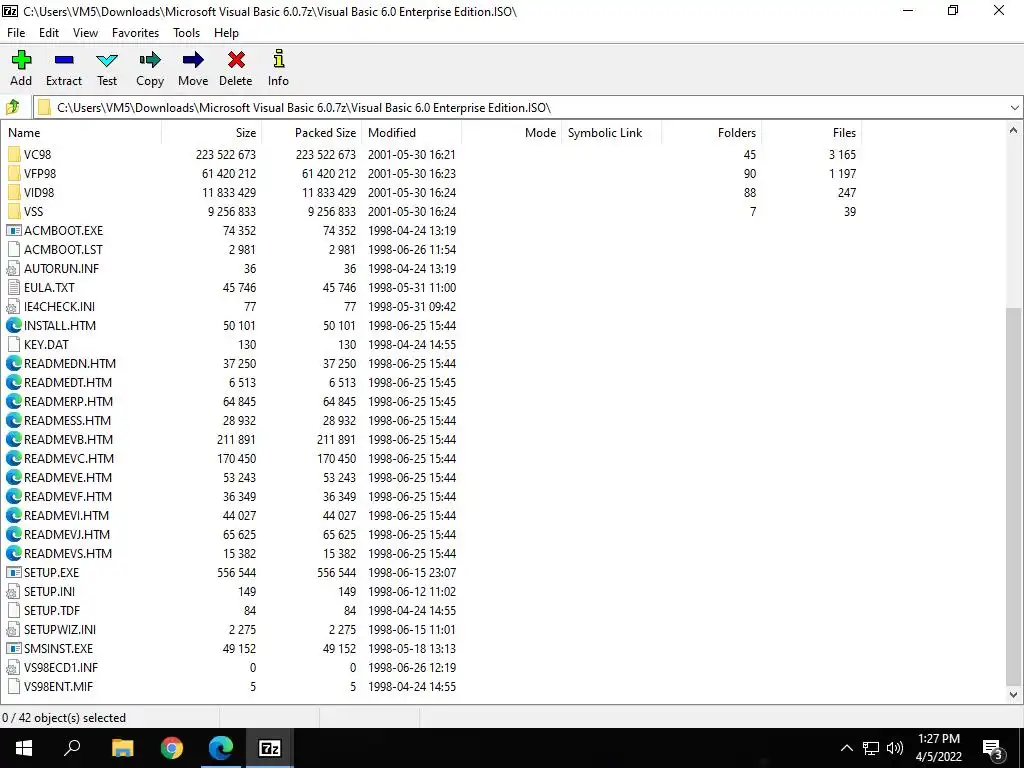Screen dimensions: 1024x768
Task: Click the Move toolbar icon
Action: [193, 60]
